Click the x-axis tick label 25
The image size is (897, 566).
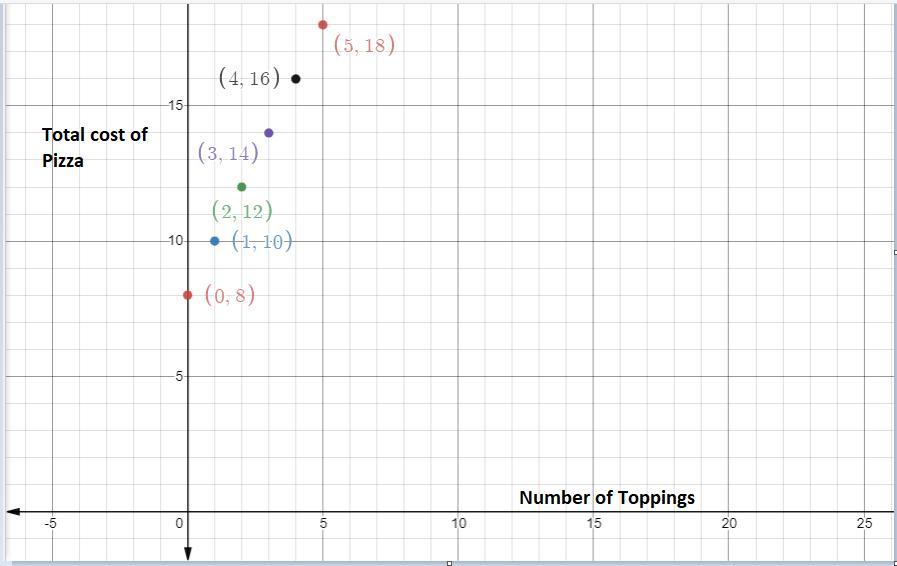point(864,523)
